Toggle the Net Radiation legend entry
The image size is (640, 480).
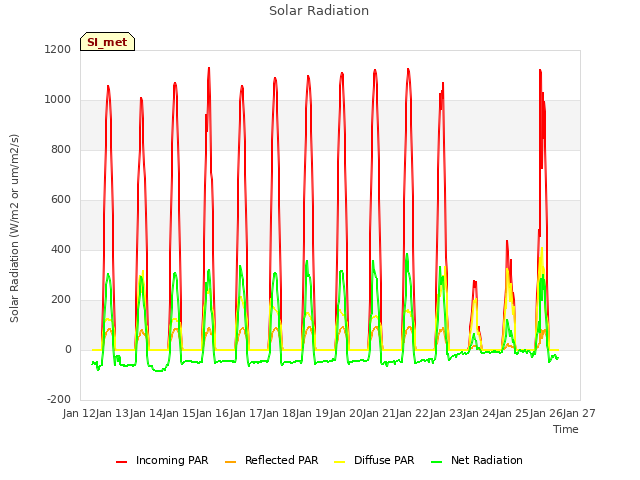(477, 460)
